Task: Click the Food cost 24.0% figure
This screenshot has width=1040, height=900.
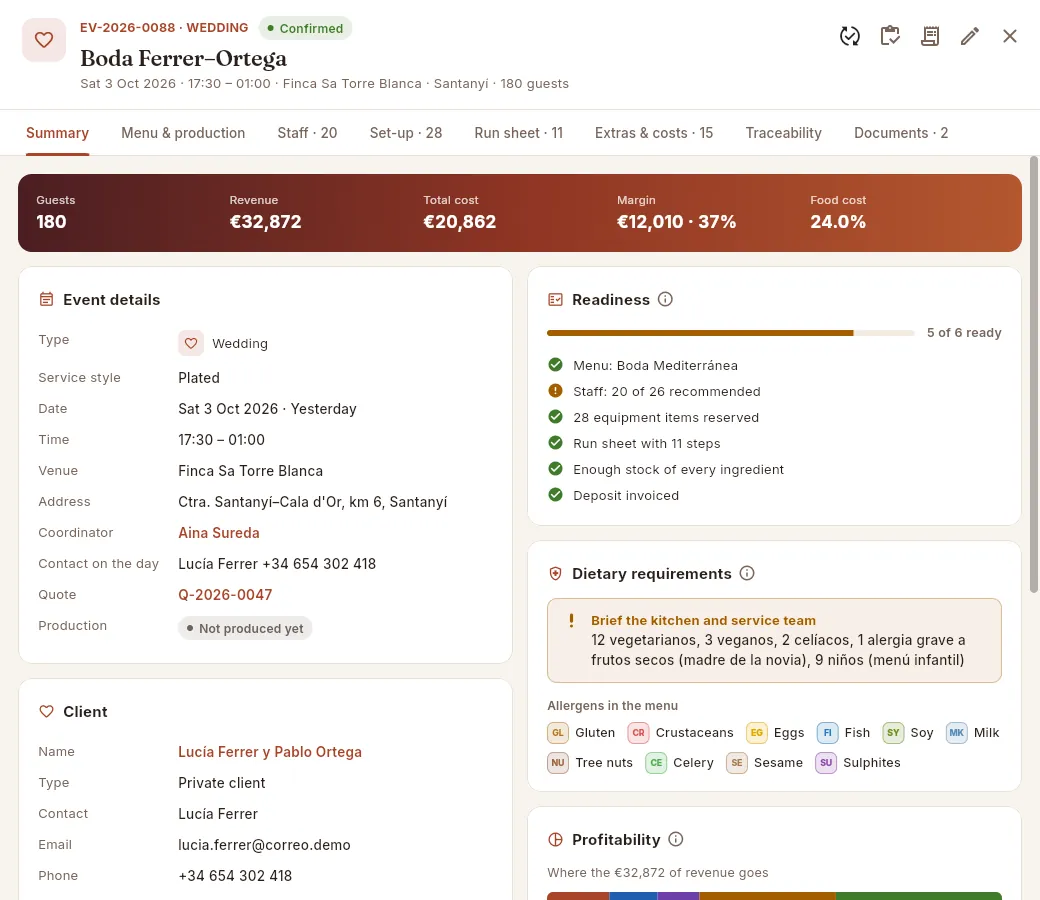Action: [838, 222]
